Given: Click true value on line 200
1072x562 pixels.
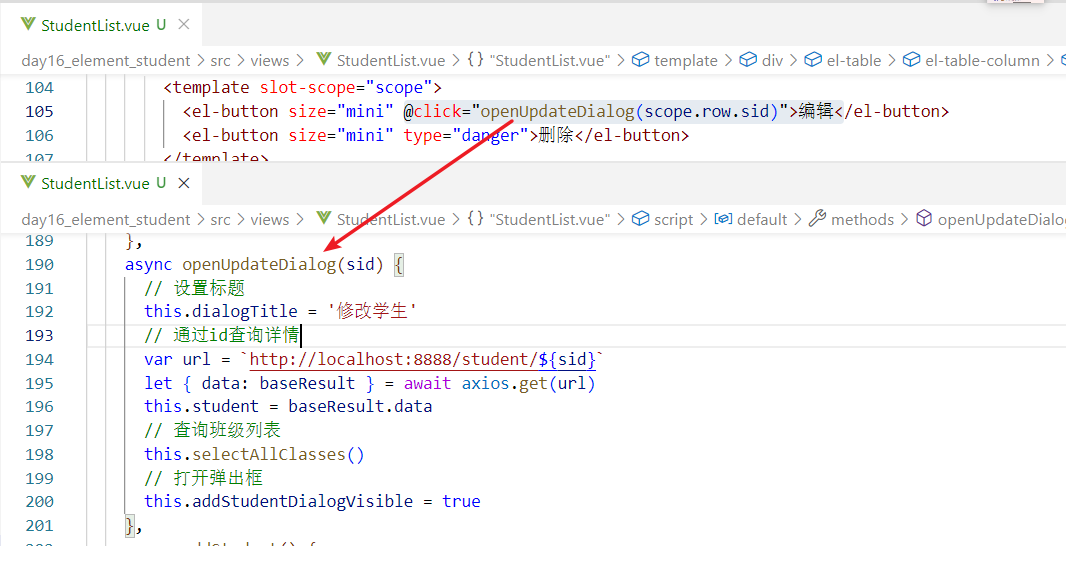Looking at the screenshot, I should click(x=461, y=502).
